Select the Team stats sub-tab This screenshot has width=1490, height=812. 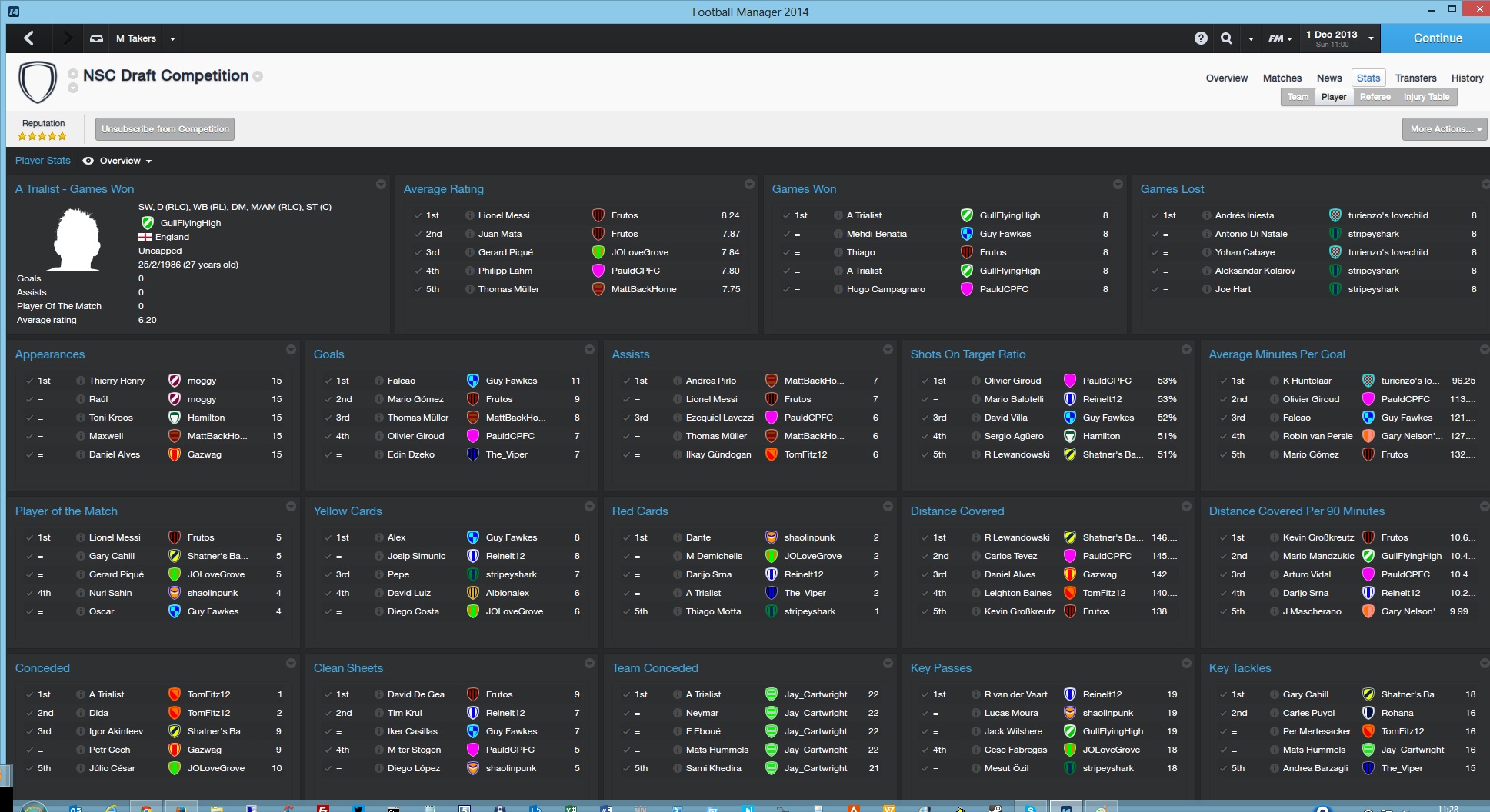1298,97
